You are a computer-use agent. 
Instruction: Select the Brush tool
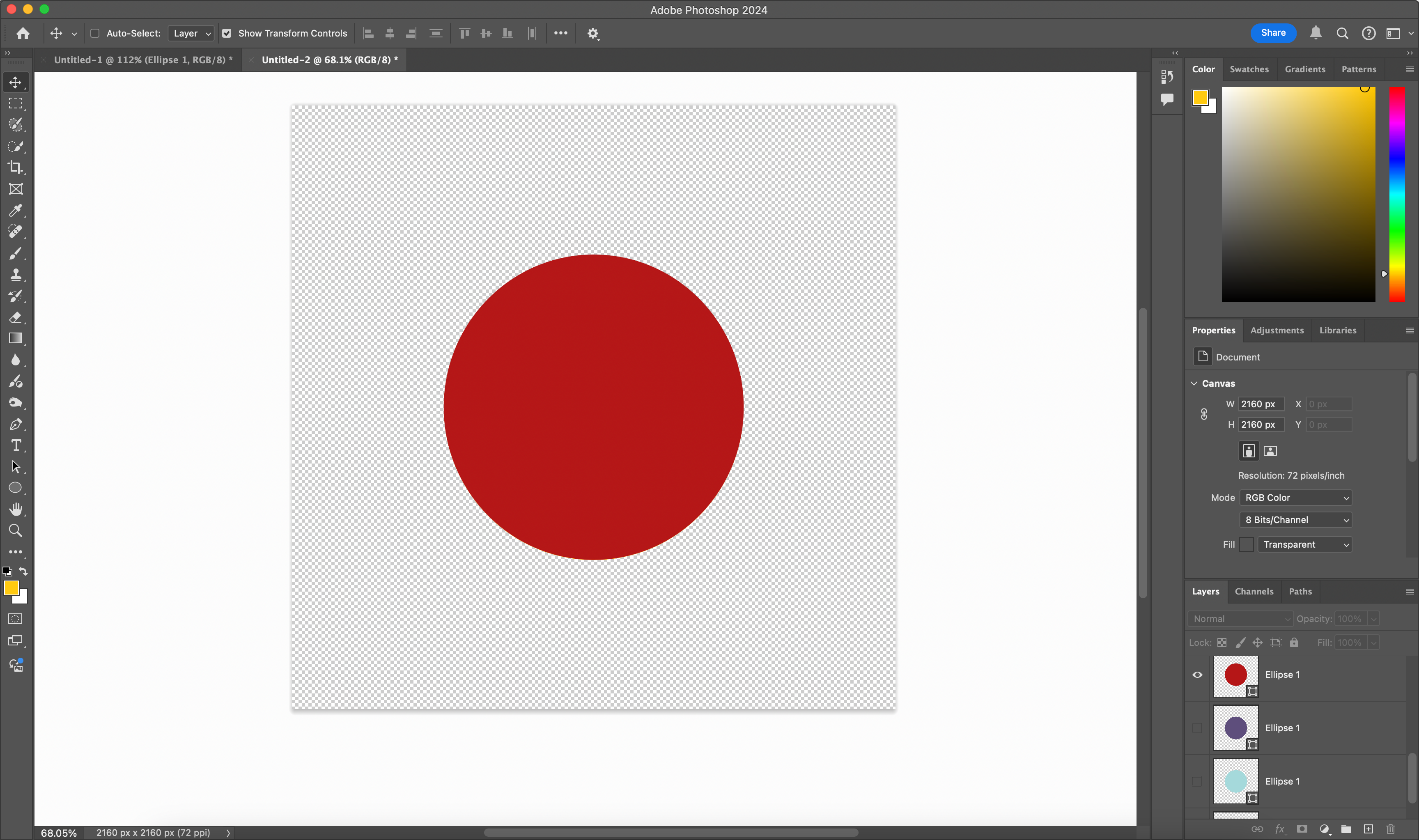tap(15, 254)
